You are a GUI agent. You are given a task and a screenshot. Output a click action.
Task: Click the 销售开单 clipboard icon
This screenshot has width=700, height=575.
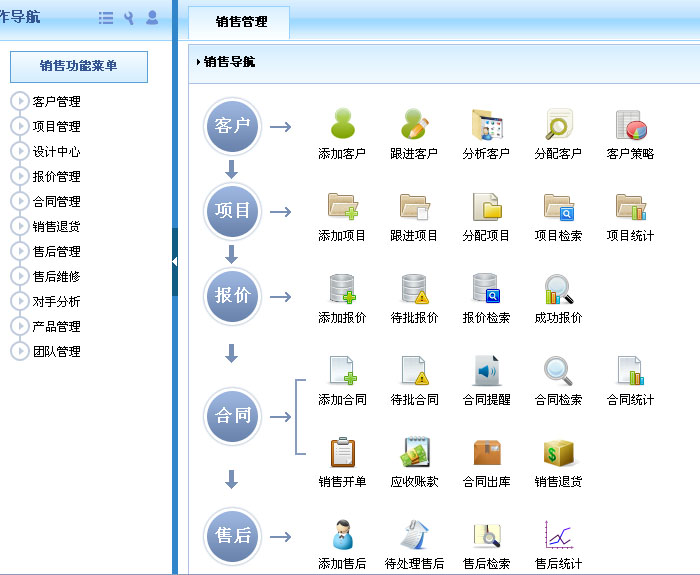tap(342, 453)
